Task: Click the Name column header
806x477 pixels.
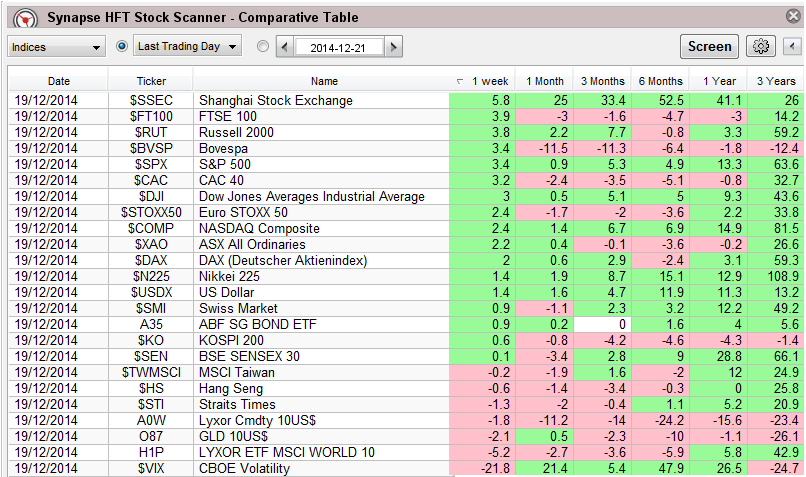Action: point(324,81)
